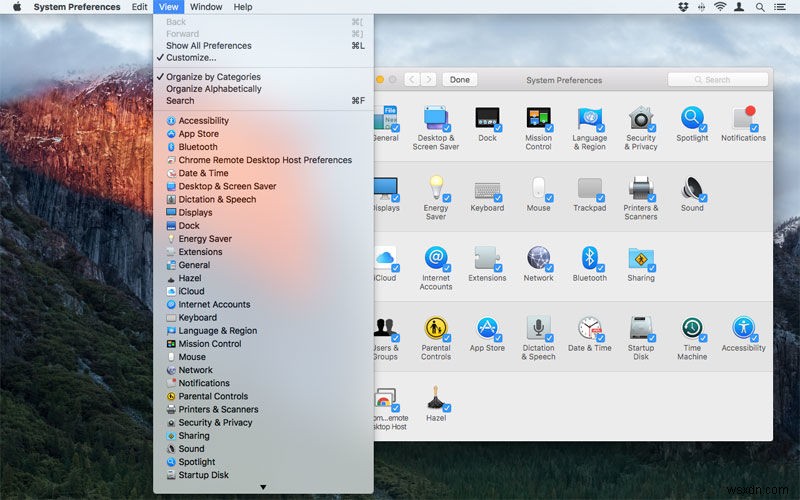The image size is (800, 500).
Task: Open the Edit menu in the menu bar
Action: 140,7
